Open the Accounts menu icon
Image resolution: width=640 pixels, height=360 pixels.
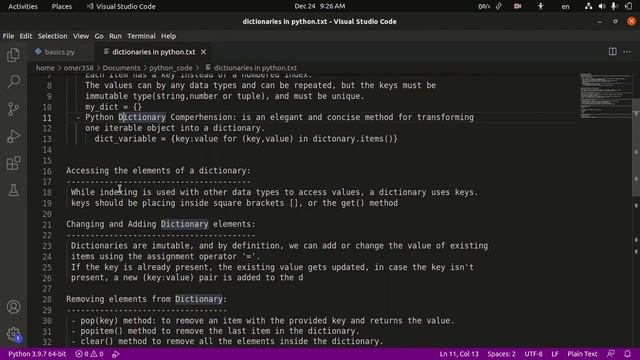click(13, 307)
